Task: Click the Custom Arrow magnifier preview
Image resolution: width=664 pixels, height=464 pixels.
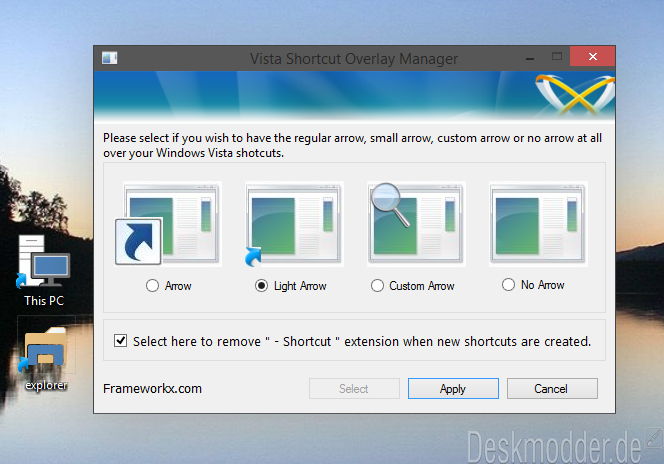Action: (415, 224)
